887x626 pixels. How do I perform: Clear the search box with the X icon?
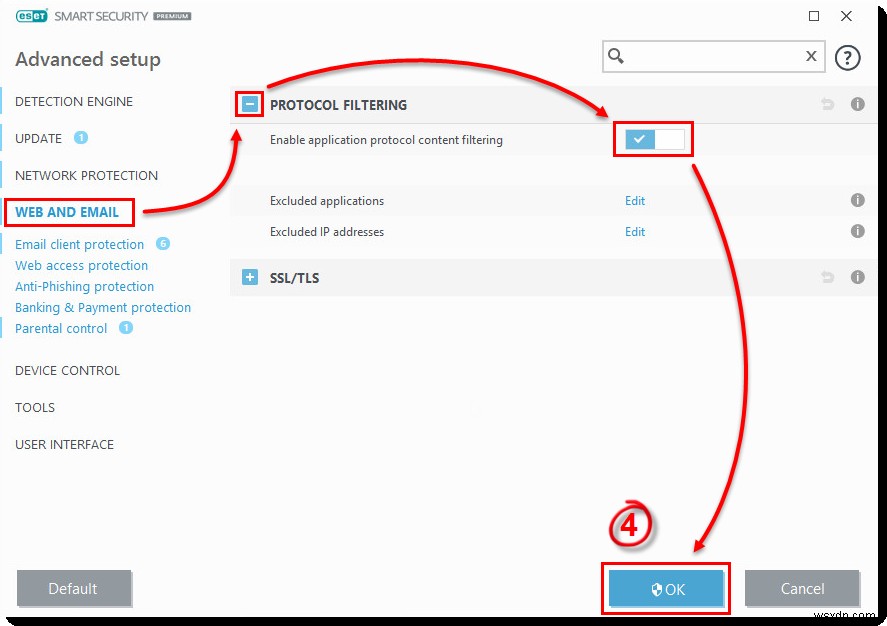coord(811,57)
